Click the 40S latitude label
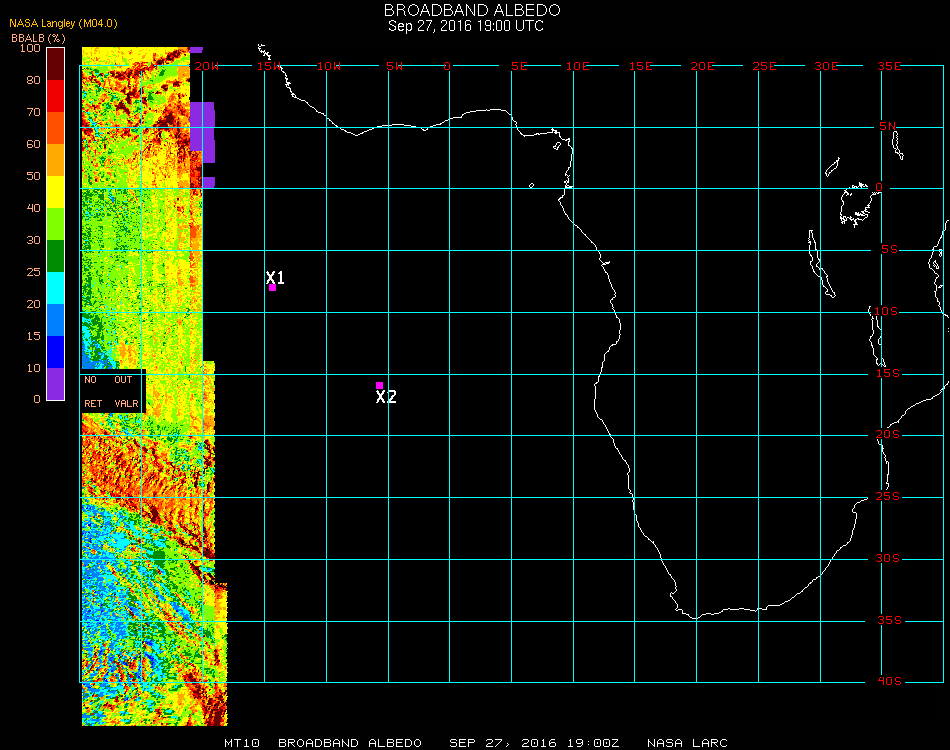 click(889, 682)
